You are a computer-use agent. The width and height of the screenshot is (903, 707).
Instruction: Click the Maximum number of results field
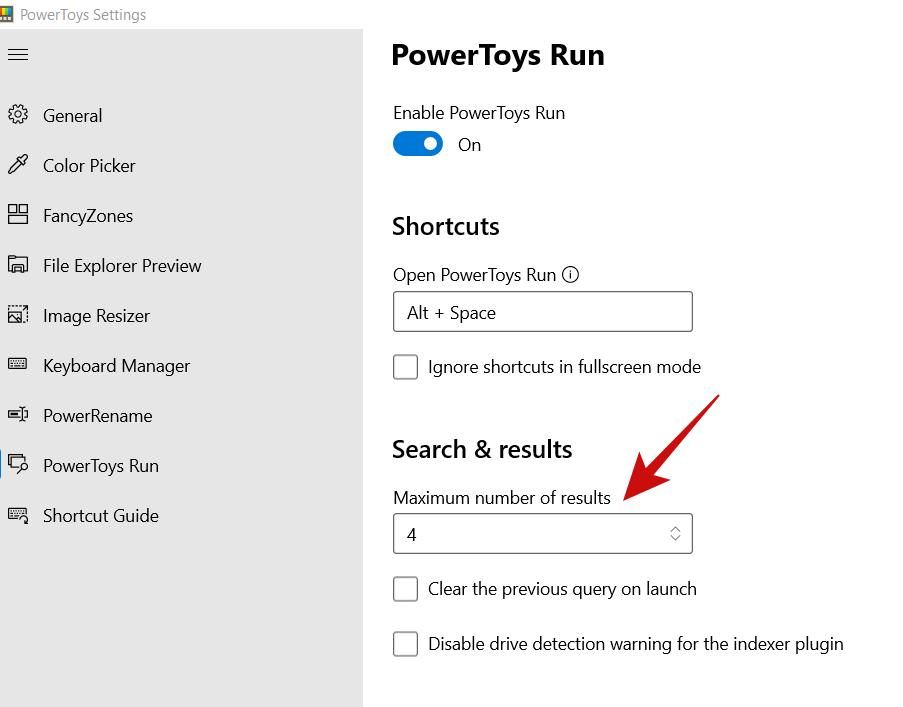pos(543,534)
